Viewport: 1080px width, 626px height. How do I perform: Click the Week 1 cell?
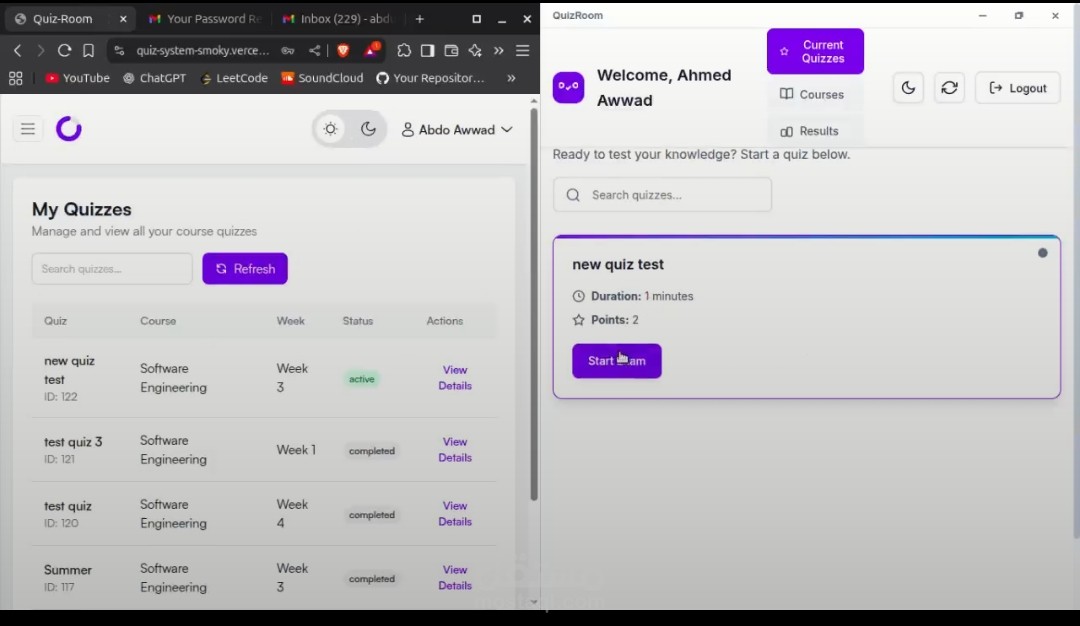[x=296, y=450]
